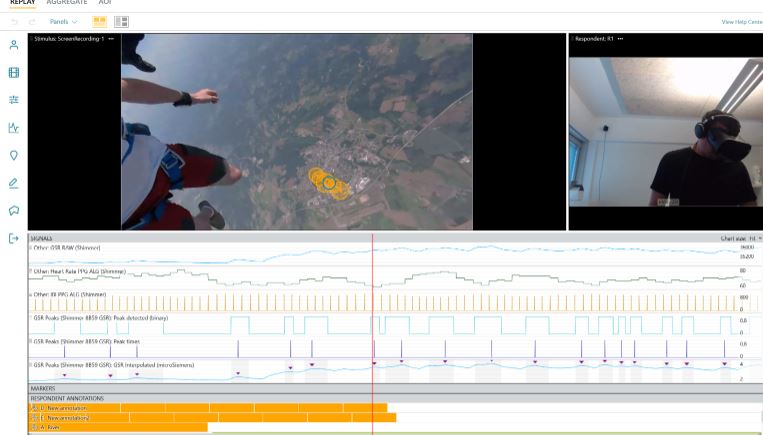Open the sliders settings sidebar icon
The width and height of the screenshot is (763, 435).
tap(14, 100)
